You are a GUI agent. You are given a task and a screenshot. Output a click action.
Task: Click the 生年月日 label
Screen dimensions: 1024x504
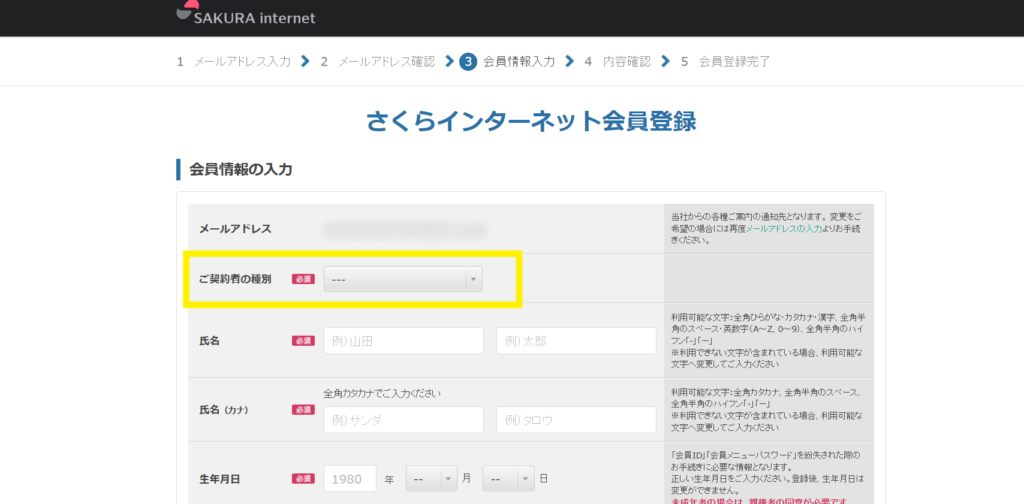click(x=219, y=479)
